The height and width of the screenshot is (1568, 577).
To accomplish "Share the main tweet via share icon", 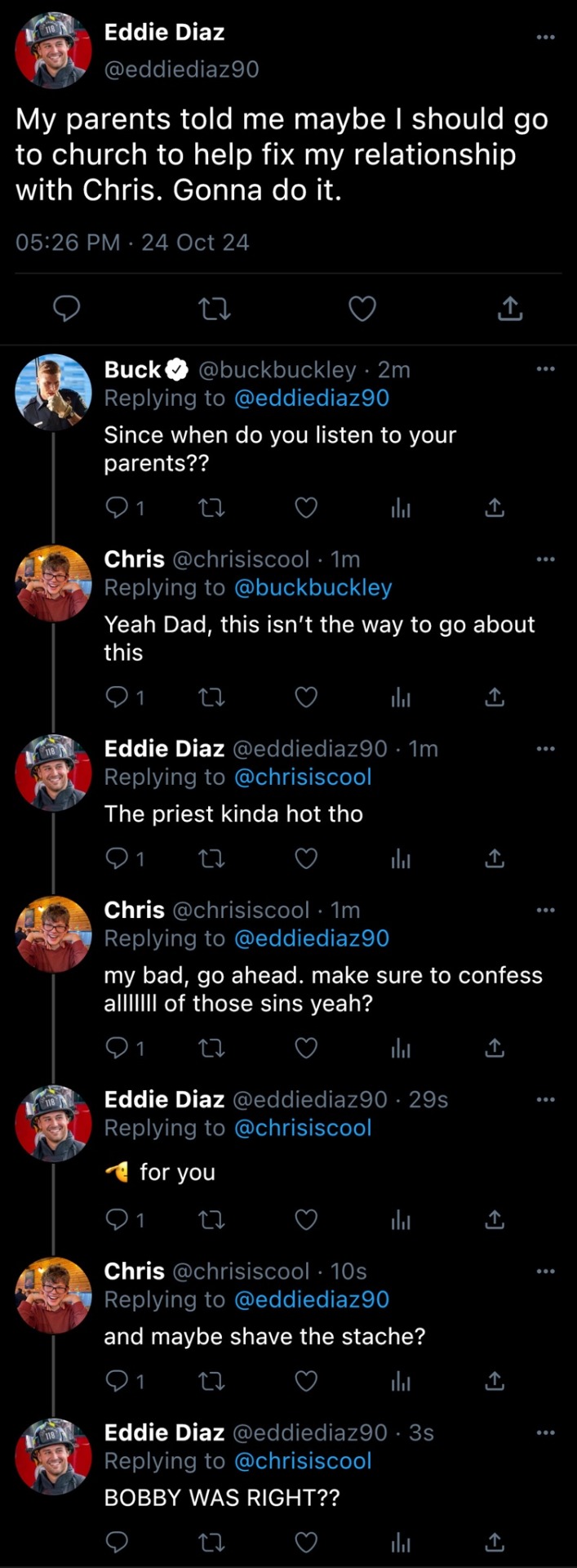I will tap(510, 309).
